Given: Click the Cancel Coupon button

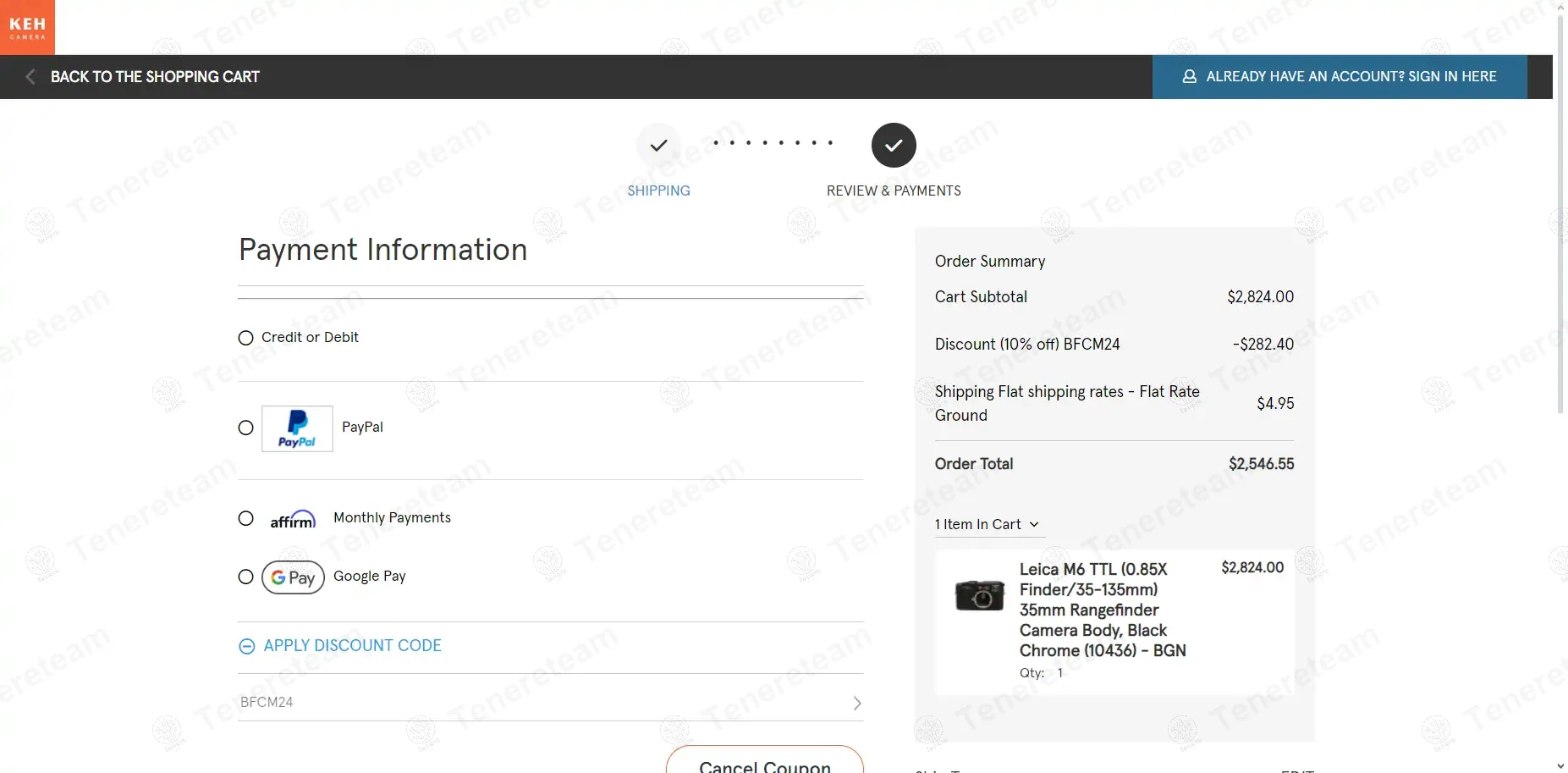Looking at the screenshot, I should pyautogui.click(x=765, y=759).
